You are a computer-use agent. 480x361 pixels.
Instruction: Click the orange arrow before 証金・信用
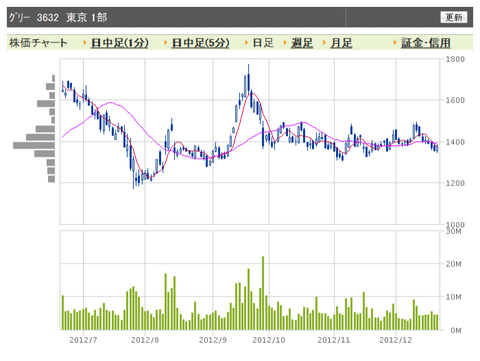395,43
